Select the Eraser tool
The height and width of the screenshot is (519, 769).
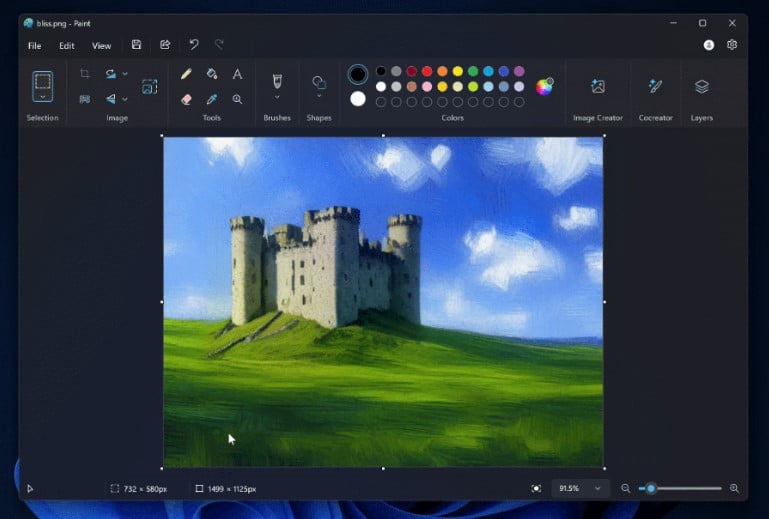pos(186,99)
